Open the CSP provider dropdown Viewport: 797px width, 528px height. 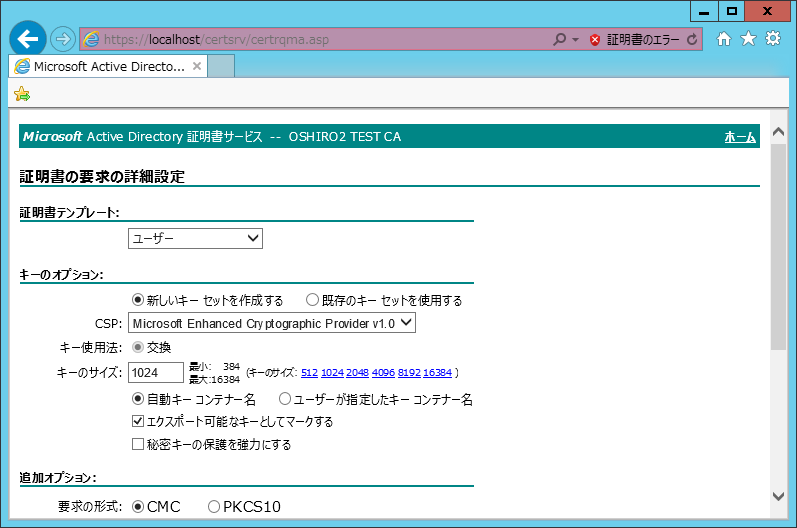click(271, 323)
